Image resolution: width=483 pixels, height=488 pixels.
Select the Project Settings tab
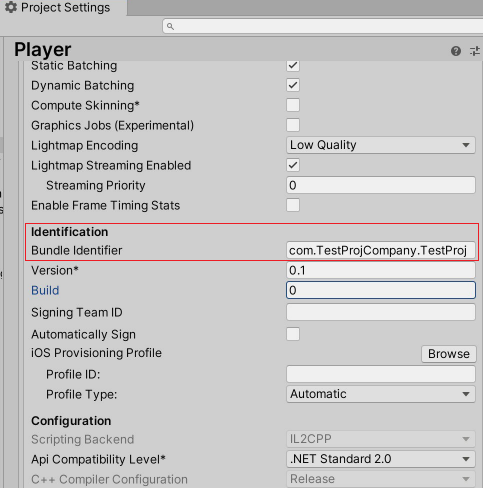click(63, 7)
